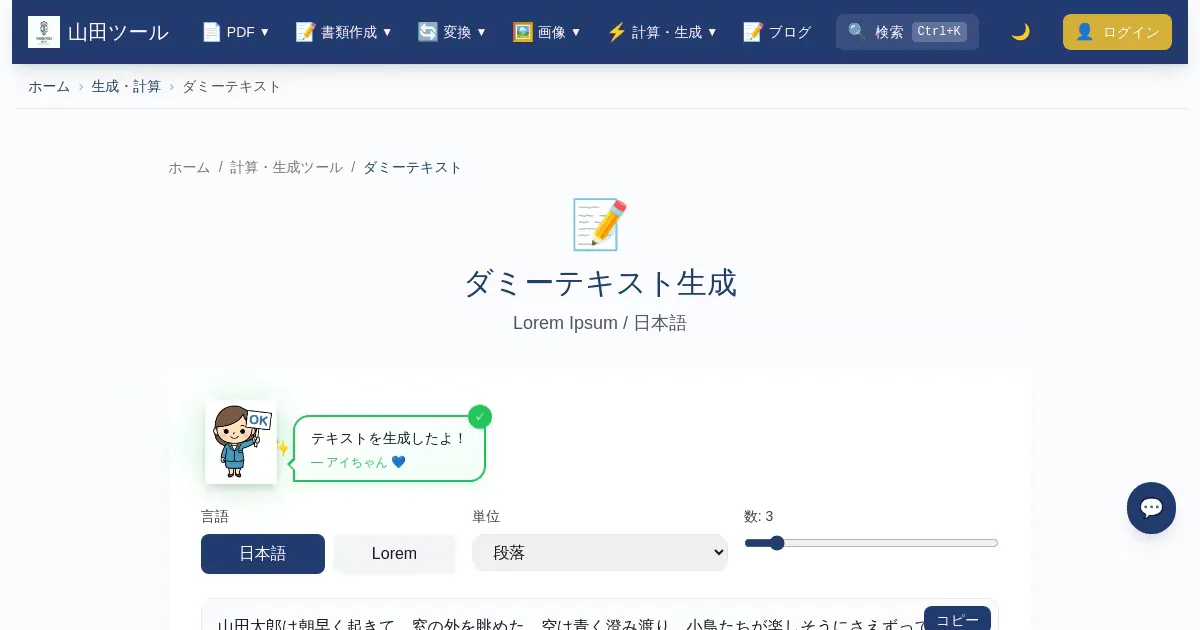Click the アイちゃん mascot image
This screenshot has height=630, width=1200.
(x=240, y=442)
